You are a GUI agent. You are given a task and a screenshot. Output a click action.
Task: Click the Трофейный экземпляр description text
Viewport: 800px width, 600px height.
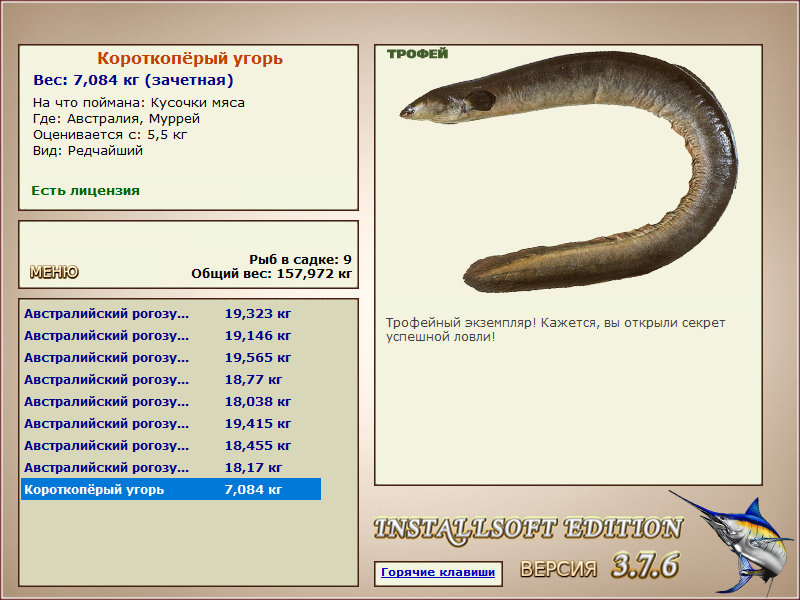pyautogui.click(x=555, y=330)
